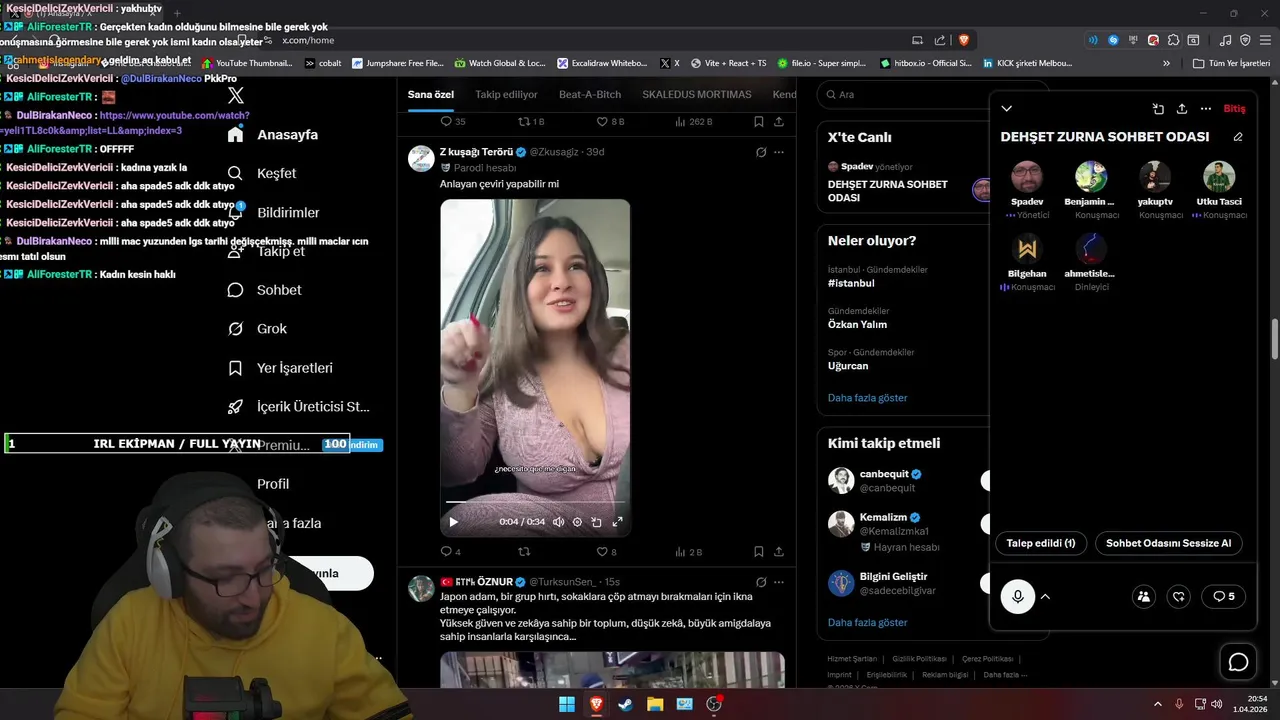This screenshot has width=1280, height=720.
Task: Switch to the Takip ediliyor tab
Action: point(506,94)
